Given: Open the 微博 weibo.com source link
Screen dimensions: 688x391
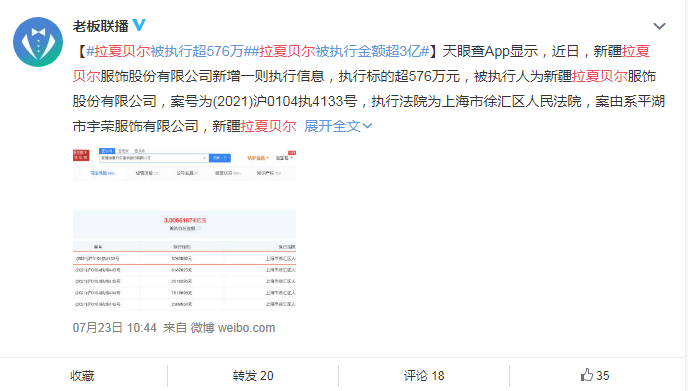Looking at the screenshot, I should (233, 328).
